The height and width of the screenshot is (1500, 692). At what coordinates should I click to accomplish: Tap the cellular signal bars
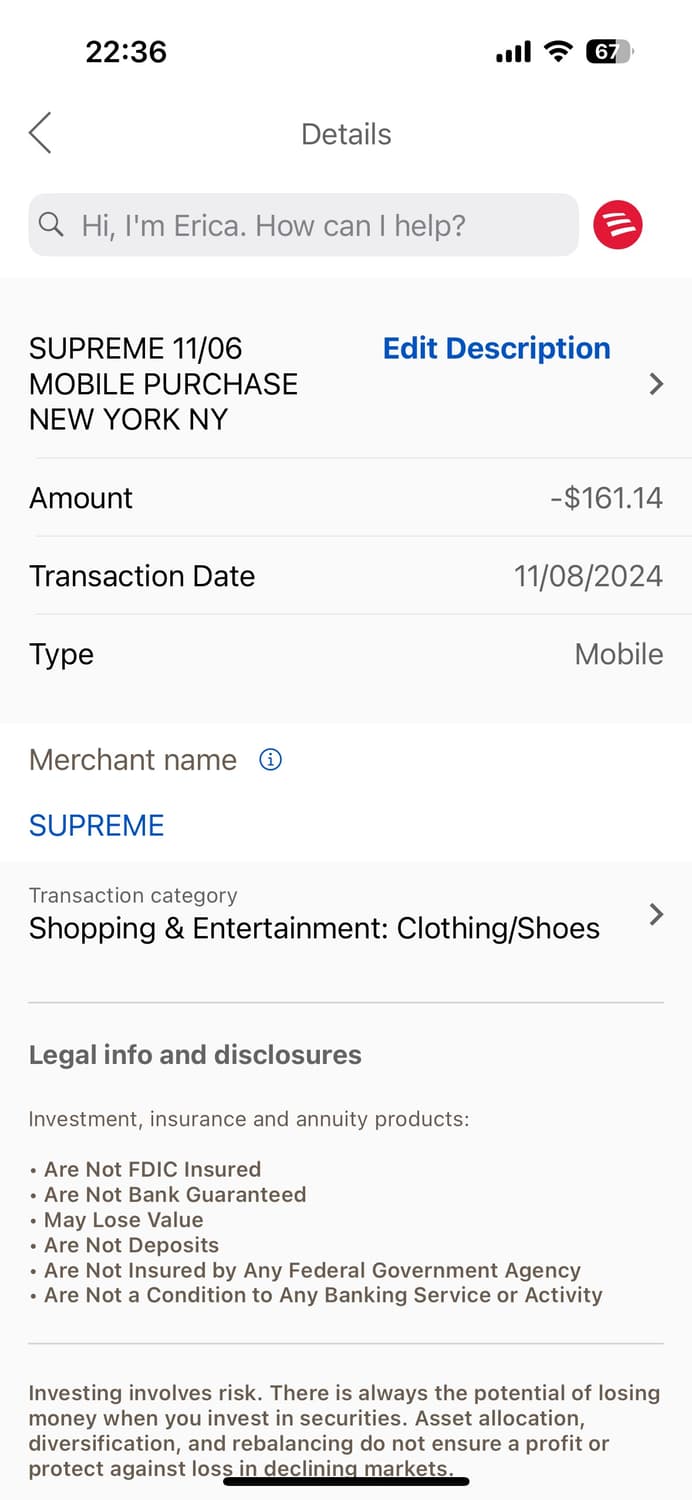(513, 52)
